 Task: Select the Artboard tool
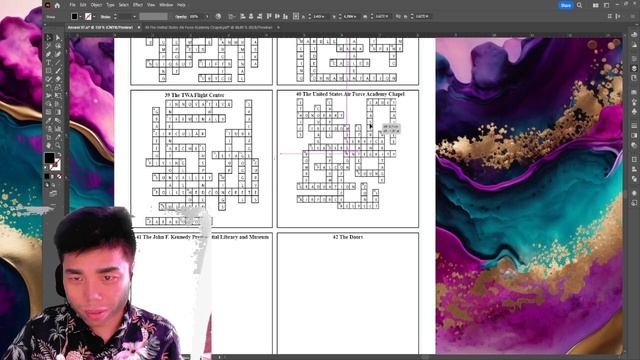coord(49,136)
